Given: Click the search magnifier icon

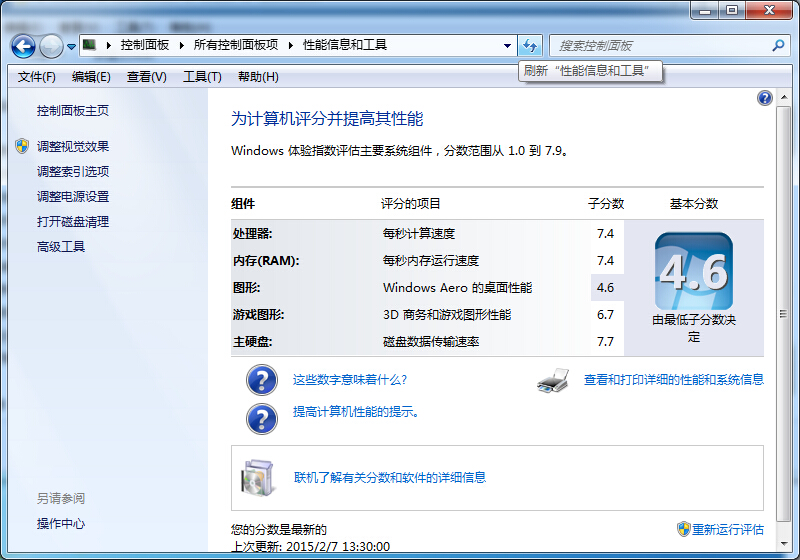Looking at the screenshot, I should (778, 45).
